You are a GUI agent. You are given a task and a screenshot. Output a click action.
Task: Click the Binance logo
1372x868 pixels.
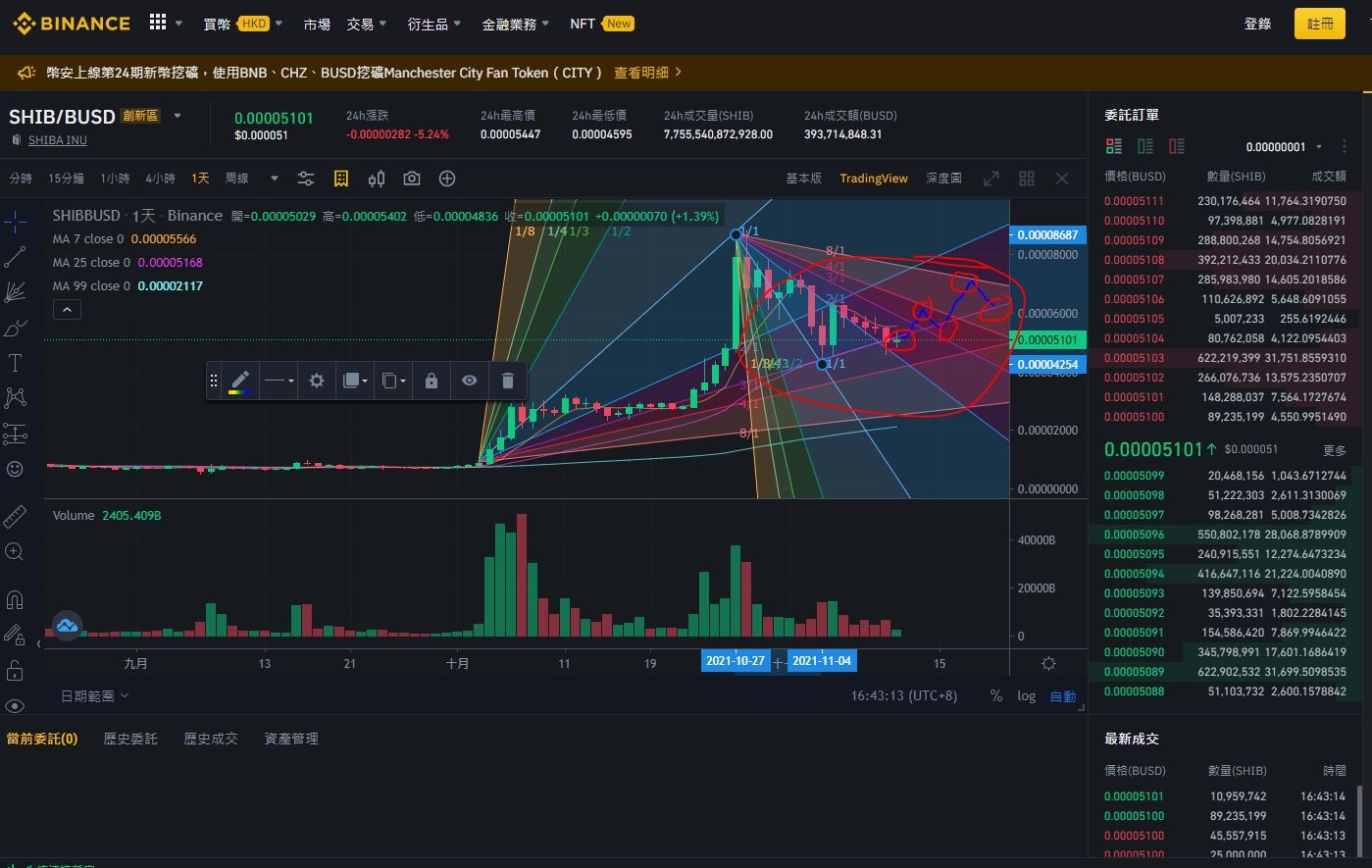[x=72, y=24]
